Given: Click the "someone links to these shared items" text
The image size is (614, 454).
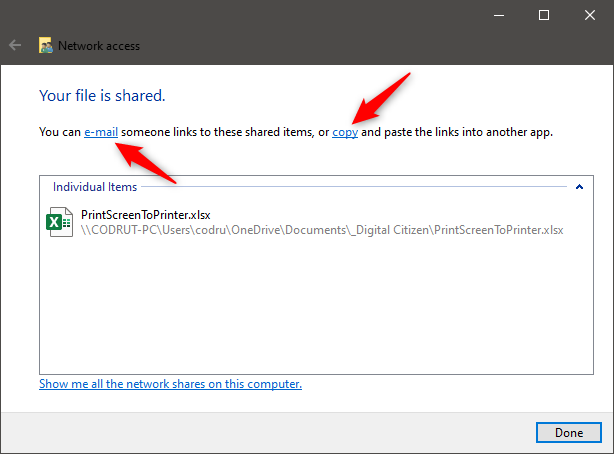Looking at the screenshot, I should tap(217, 132).
